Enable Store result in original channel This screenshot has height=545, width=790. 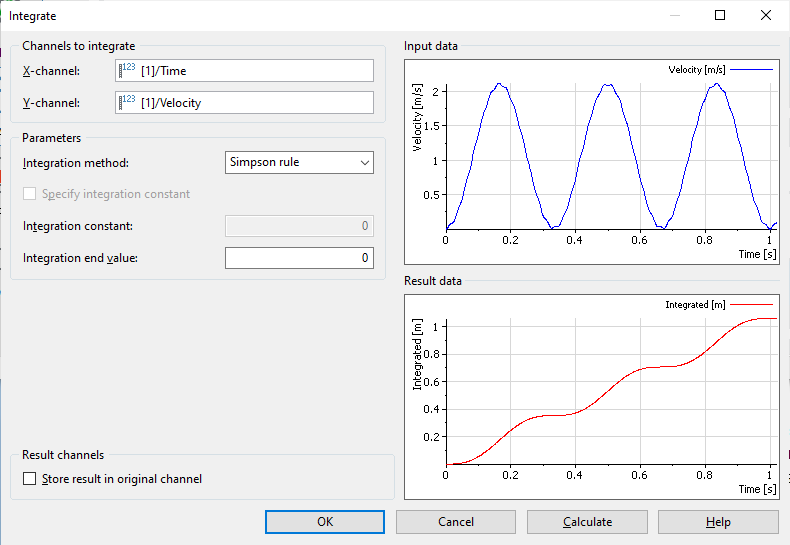click(x=30, y=479)
